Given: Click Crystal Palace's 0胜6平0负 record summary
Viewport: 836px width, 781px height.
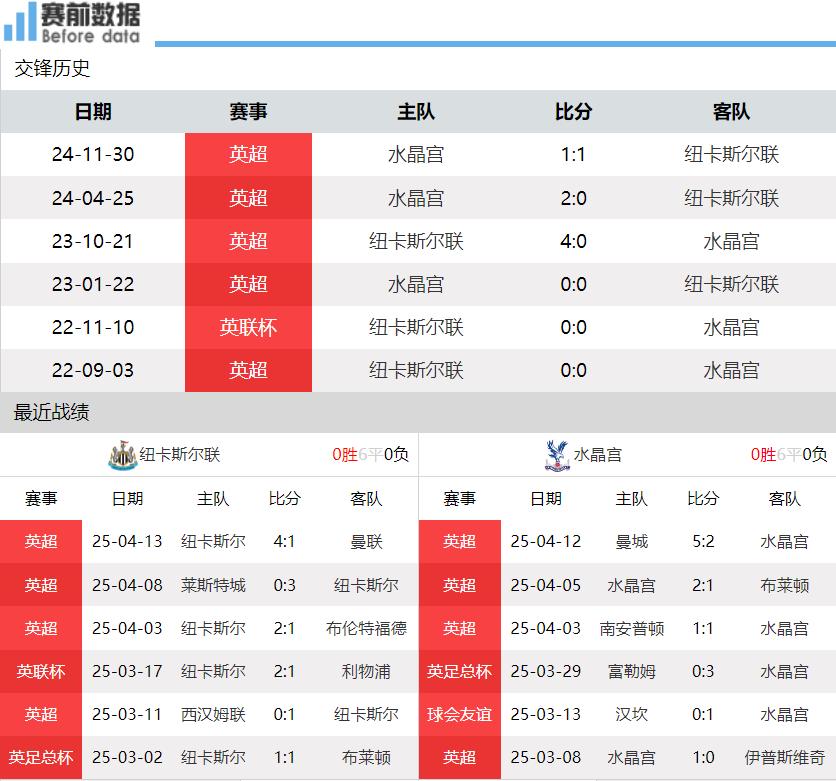Looking at the screenshot, I should point(789,455).
